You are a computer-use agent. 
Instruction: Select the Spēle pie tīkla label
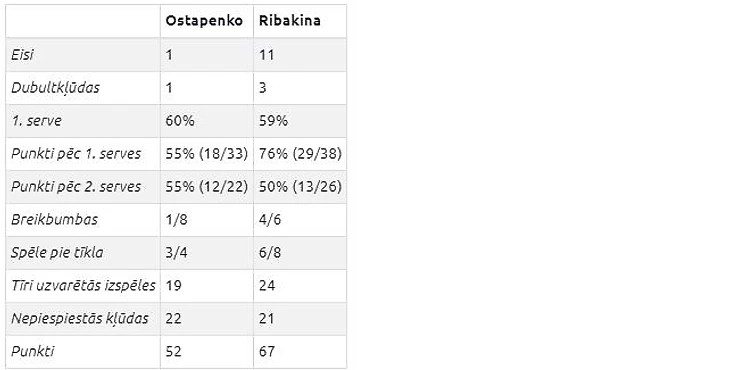57,252
